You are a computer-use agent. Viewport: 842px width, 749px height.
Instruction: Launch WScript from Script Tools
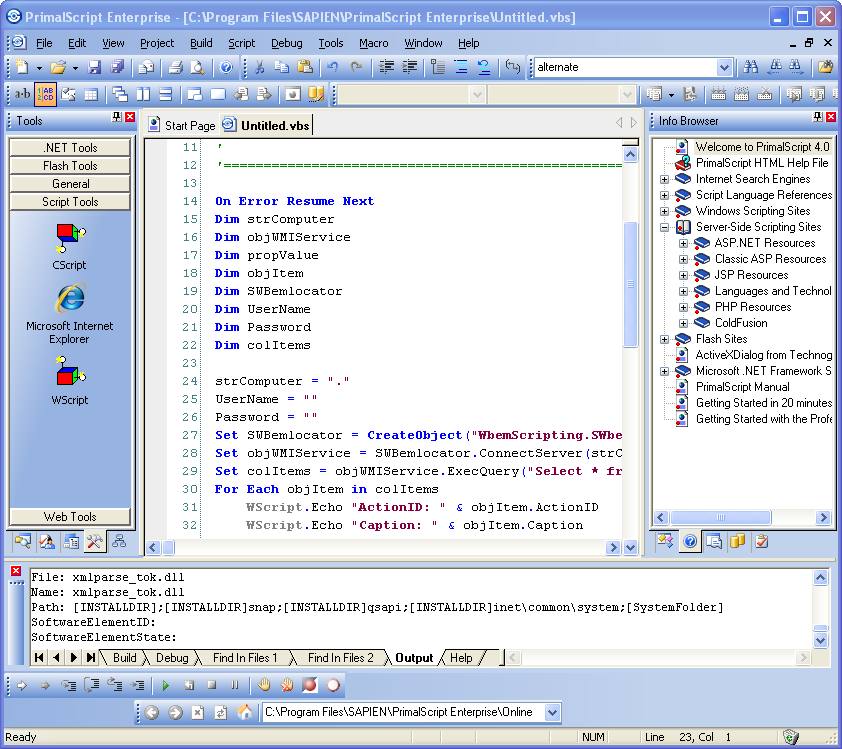point(70,381)
